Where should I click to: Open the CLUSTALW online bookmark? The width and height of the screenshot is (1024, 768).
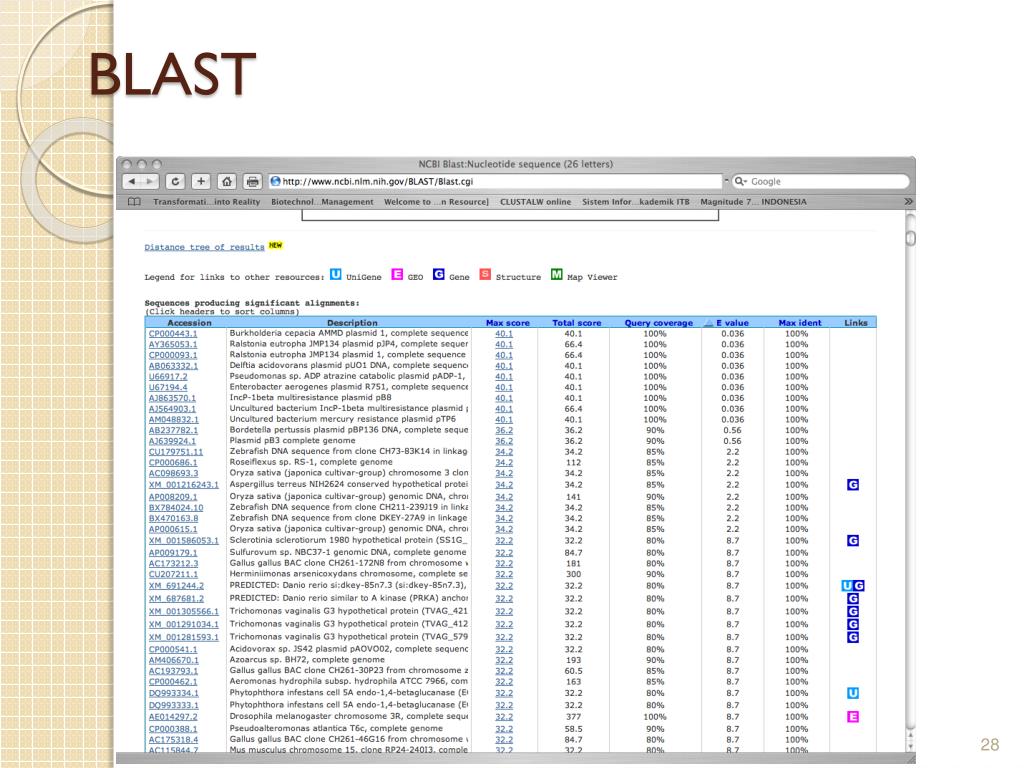coord(536,202)
